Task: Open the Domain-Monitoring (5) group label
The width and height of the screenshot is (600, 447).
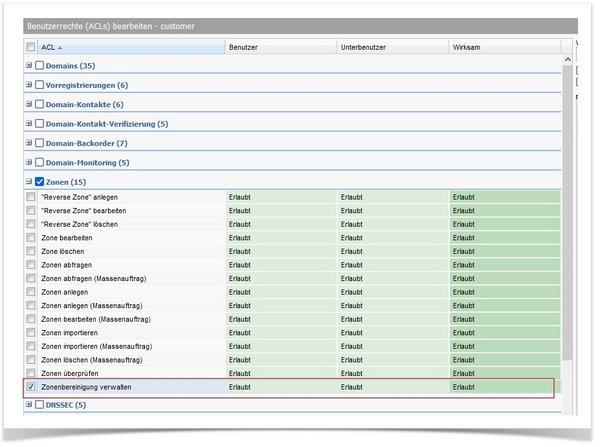Action: pyautogui.click(x=88, y=163)
